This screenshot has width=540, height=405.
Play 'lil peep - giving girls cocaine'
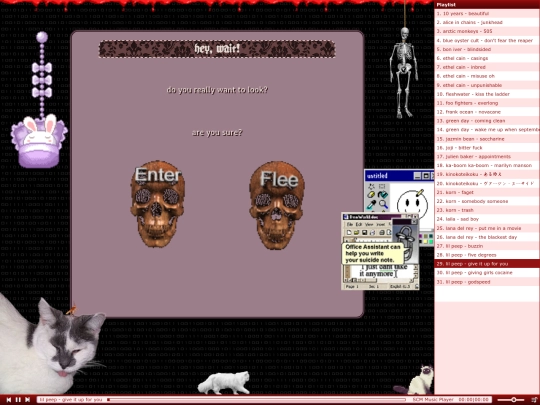click(x=487, y=273)
